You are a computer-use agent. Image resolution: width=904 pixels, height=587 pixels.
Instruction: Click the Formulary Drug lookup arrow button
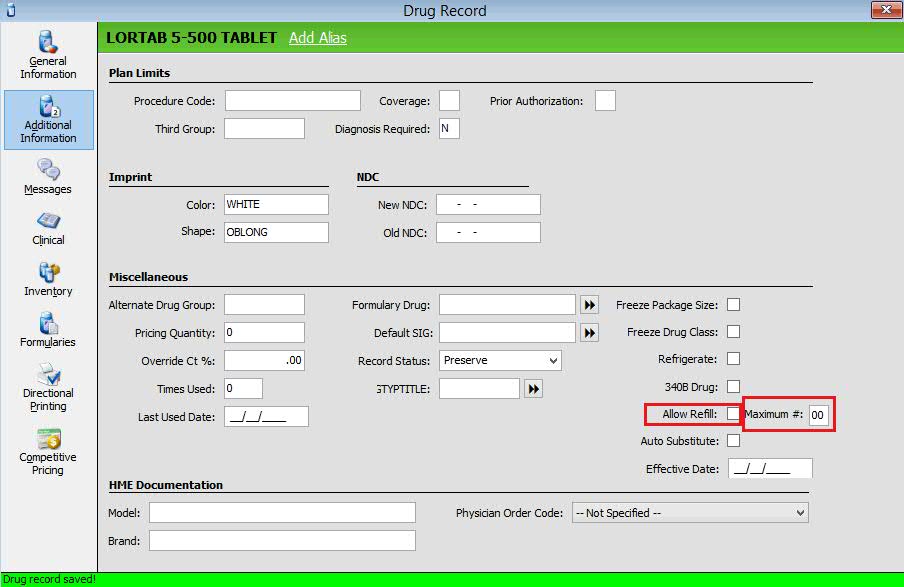589,304
